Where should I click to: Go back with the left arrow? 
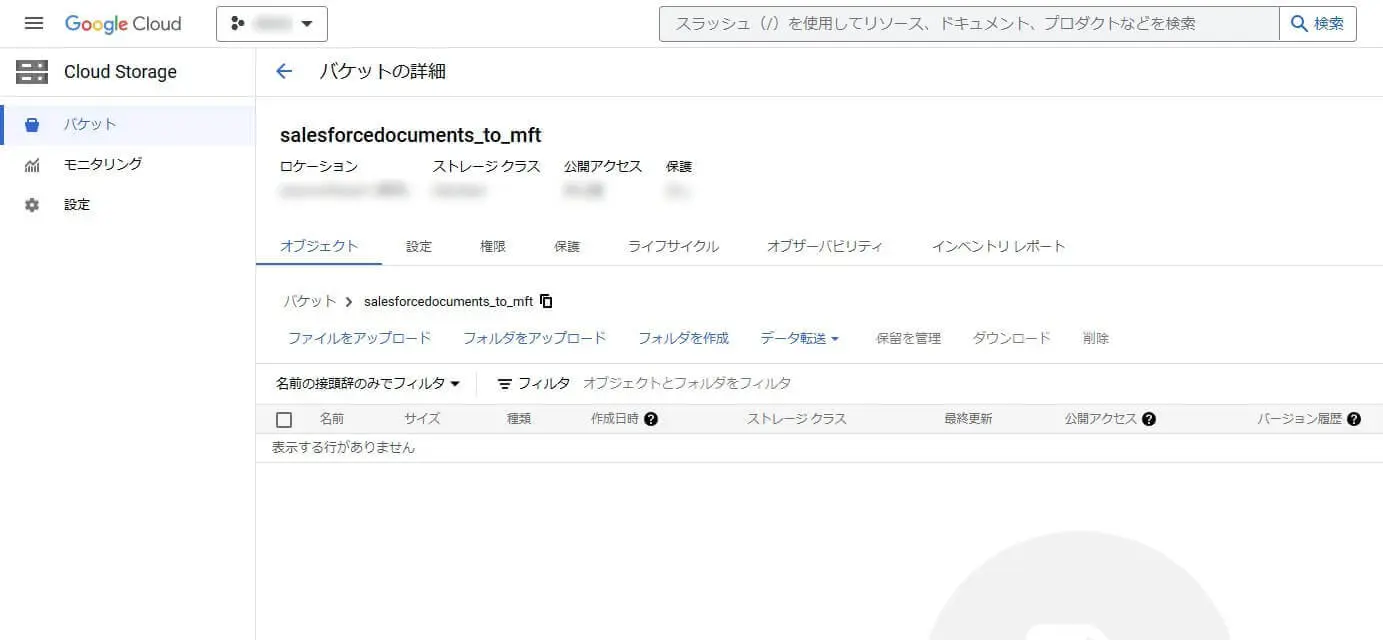(284, 71)
